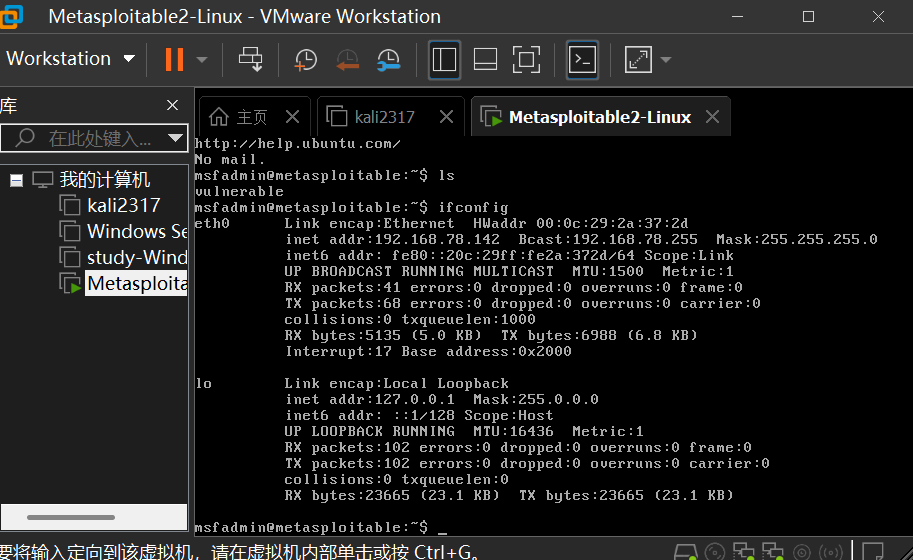Viewport: 913px width, 560px height.
Task: Toggle the thumbnail bar view
Action: [x=485, y=59]
